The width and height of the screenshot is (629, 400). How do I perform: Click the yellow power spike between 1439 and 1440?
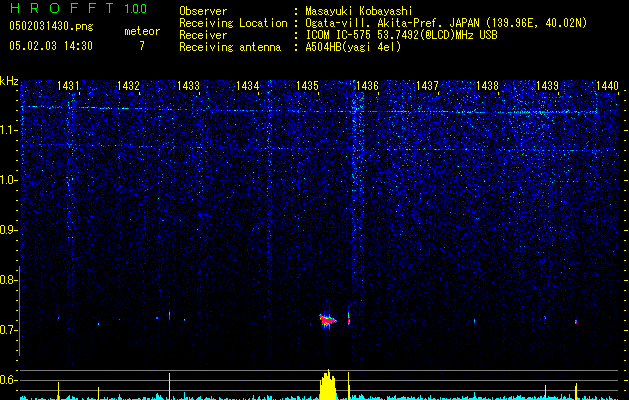click(576, 392)
